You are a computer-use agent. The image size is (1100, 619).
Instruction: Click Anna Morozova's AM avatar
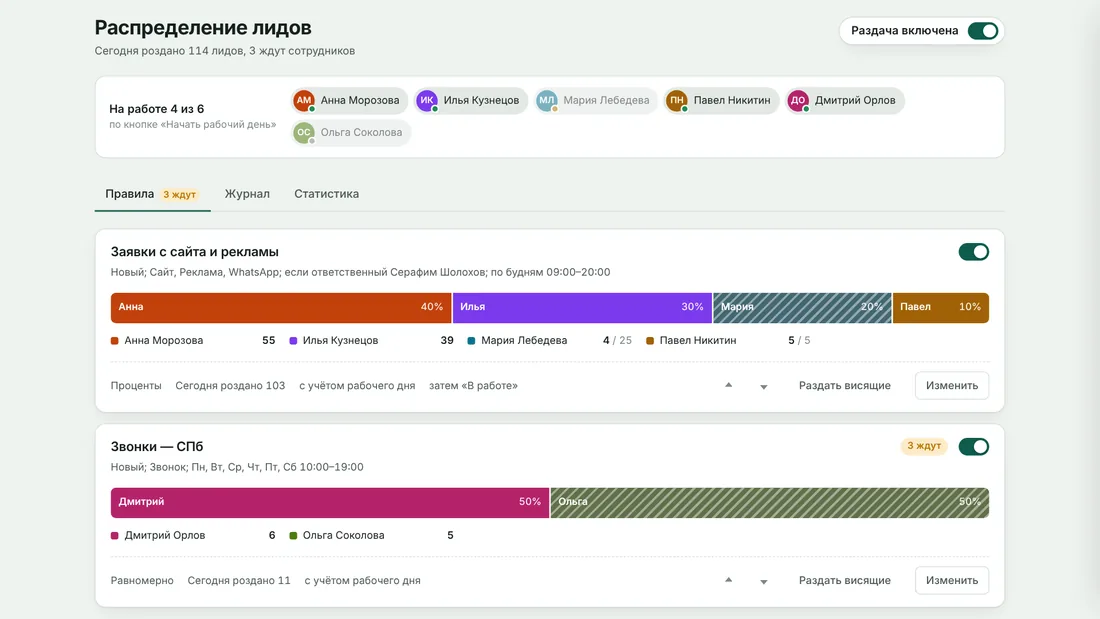click(303, 100)
